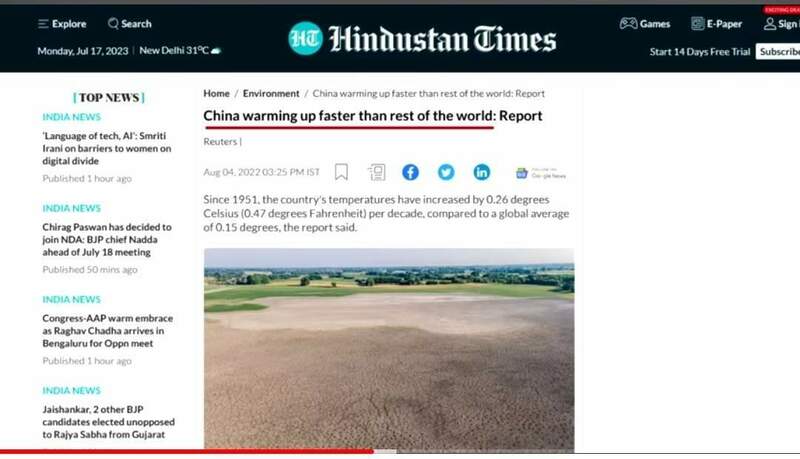
Task: Open the copy article icon
Action: [x=377, y=172]
